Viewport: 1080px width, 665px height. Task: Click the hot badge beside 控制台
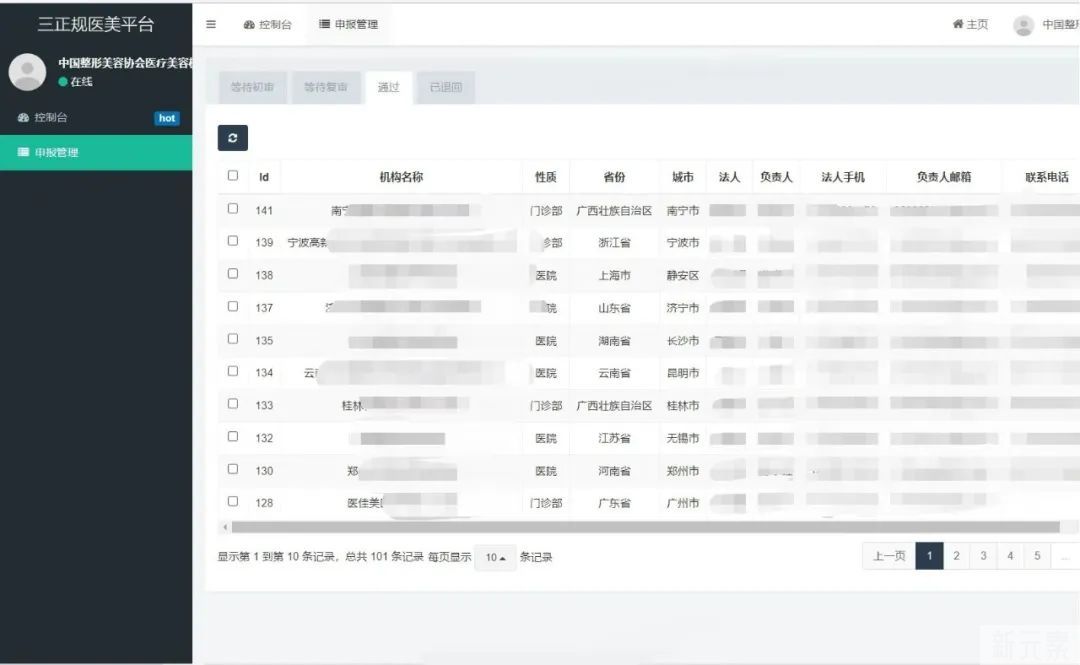coord(167,118)
